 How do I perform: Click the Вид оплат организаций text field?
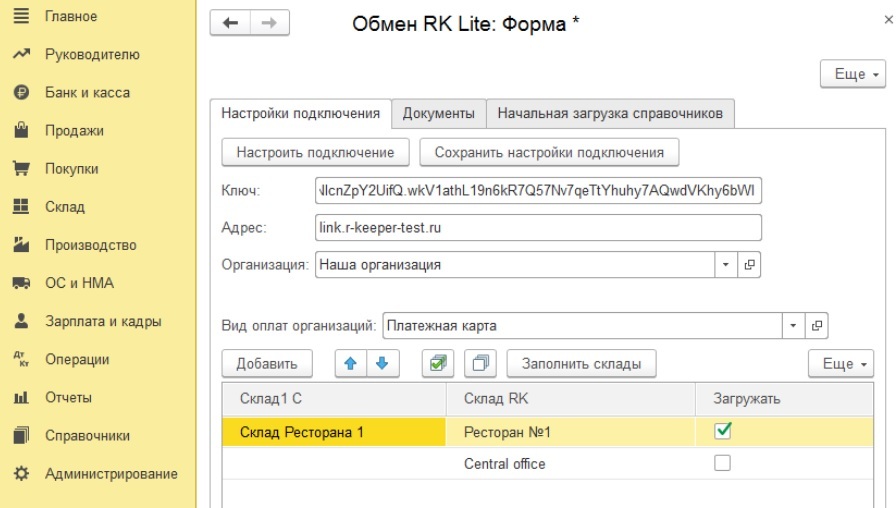pyautogui.click(x=582, y=325)
